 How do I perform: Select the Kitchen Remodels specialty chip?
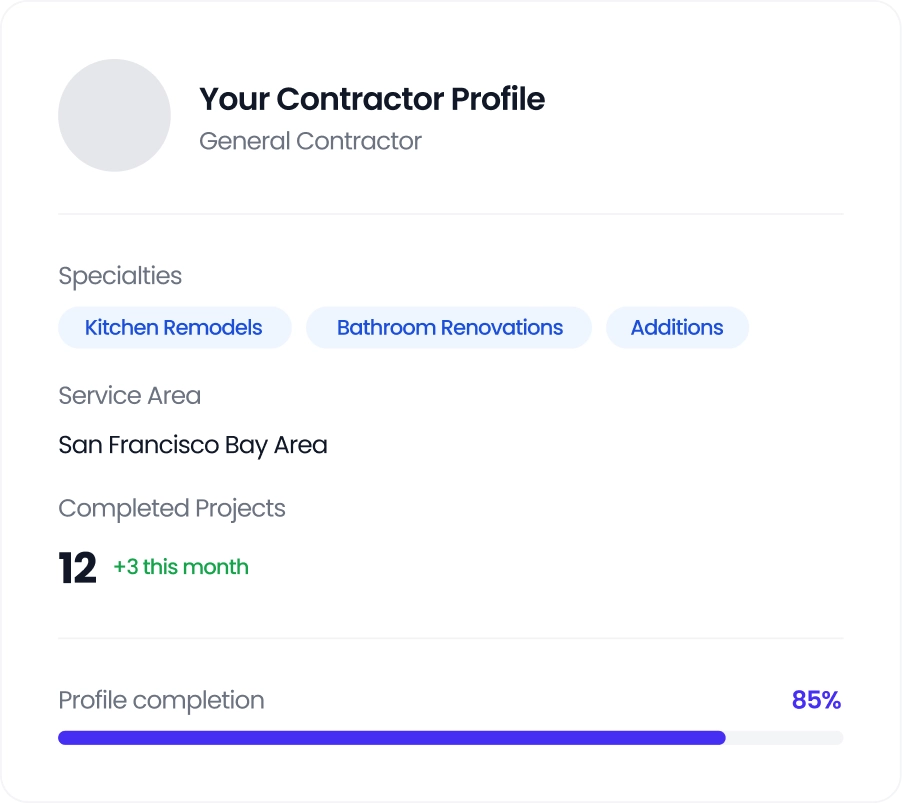click(174, 327)
